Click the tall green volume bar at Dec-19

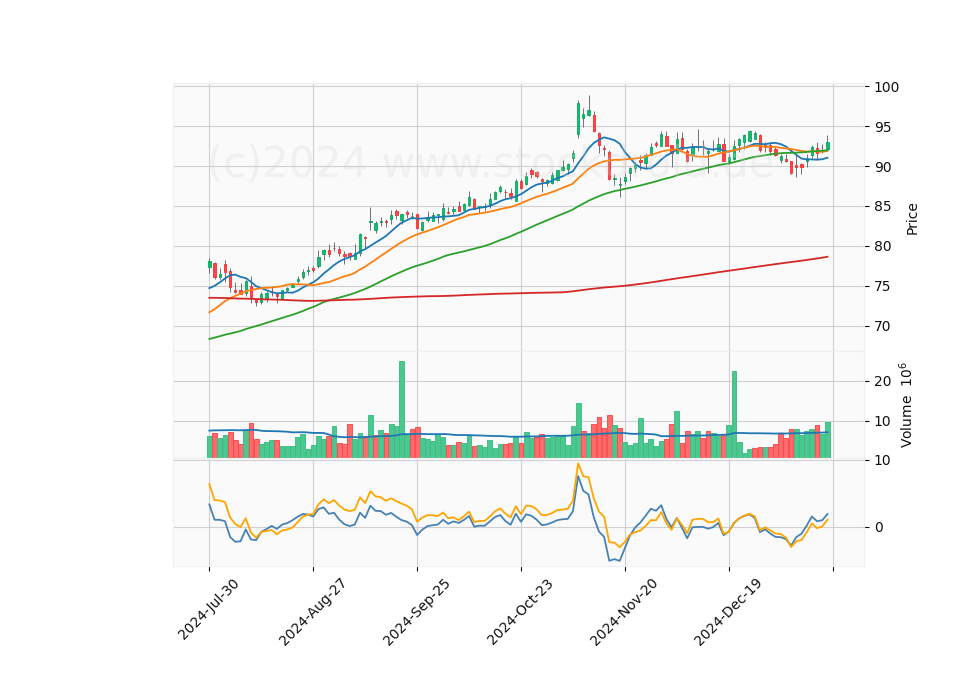[x=734, y=414]
